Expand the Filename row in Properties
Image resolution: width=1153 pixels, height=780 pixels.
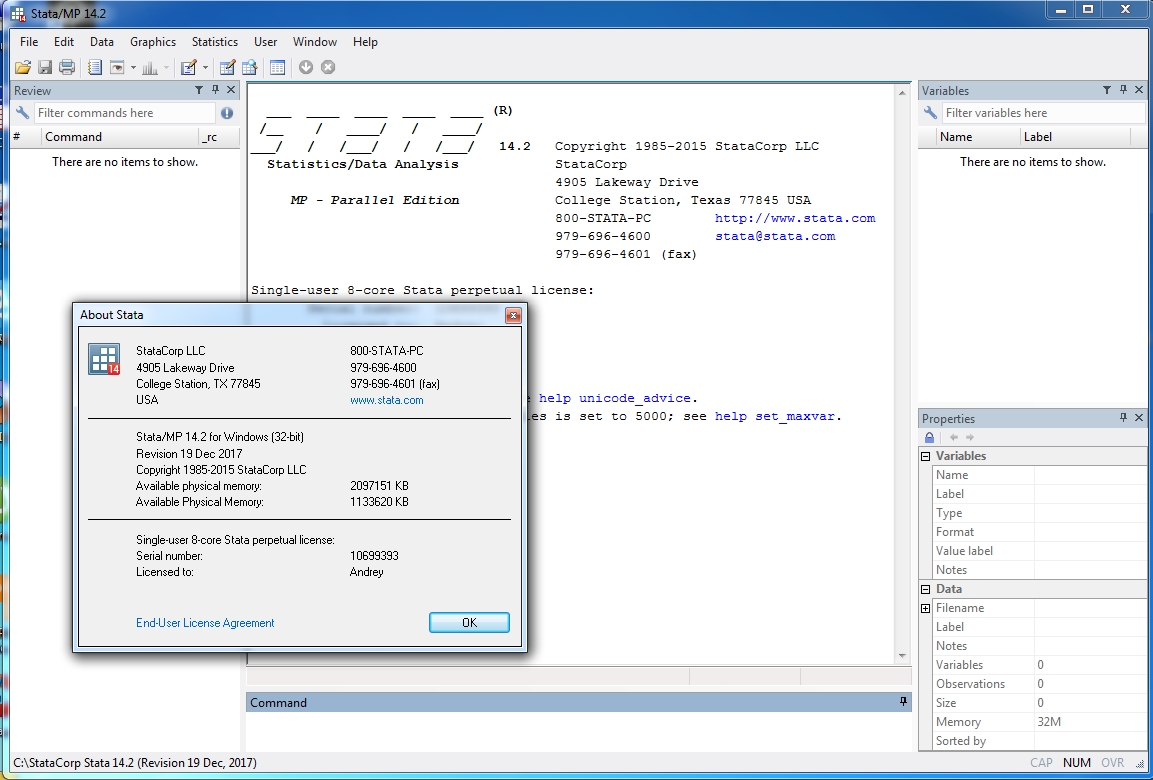(x=926, y=609)
